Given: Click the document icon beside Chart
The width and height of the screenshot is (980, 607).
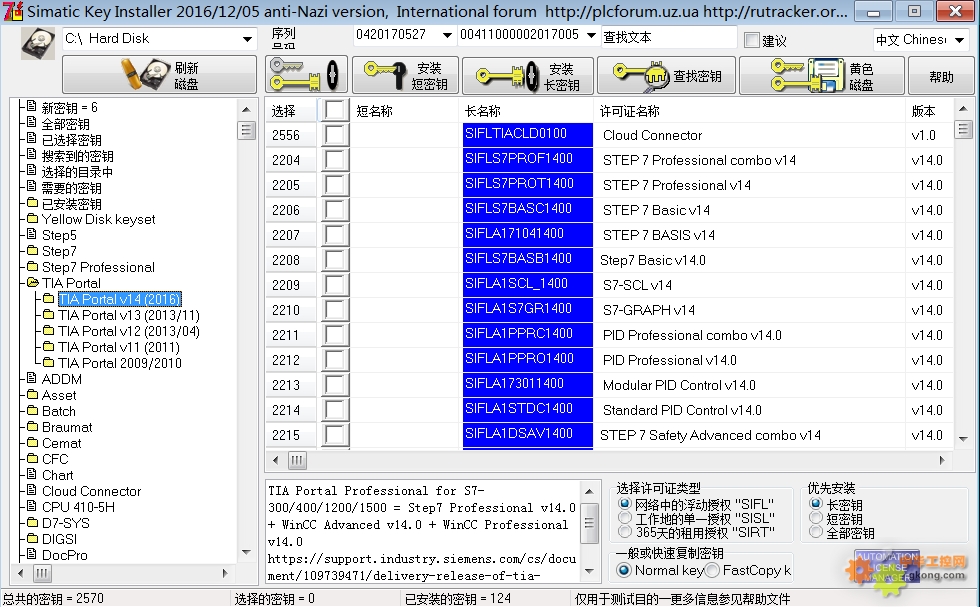Looking at the screenshot, I should click(32, 474).
